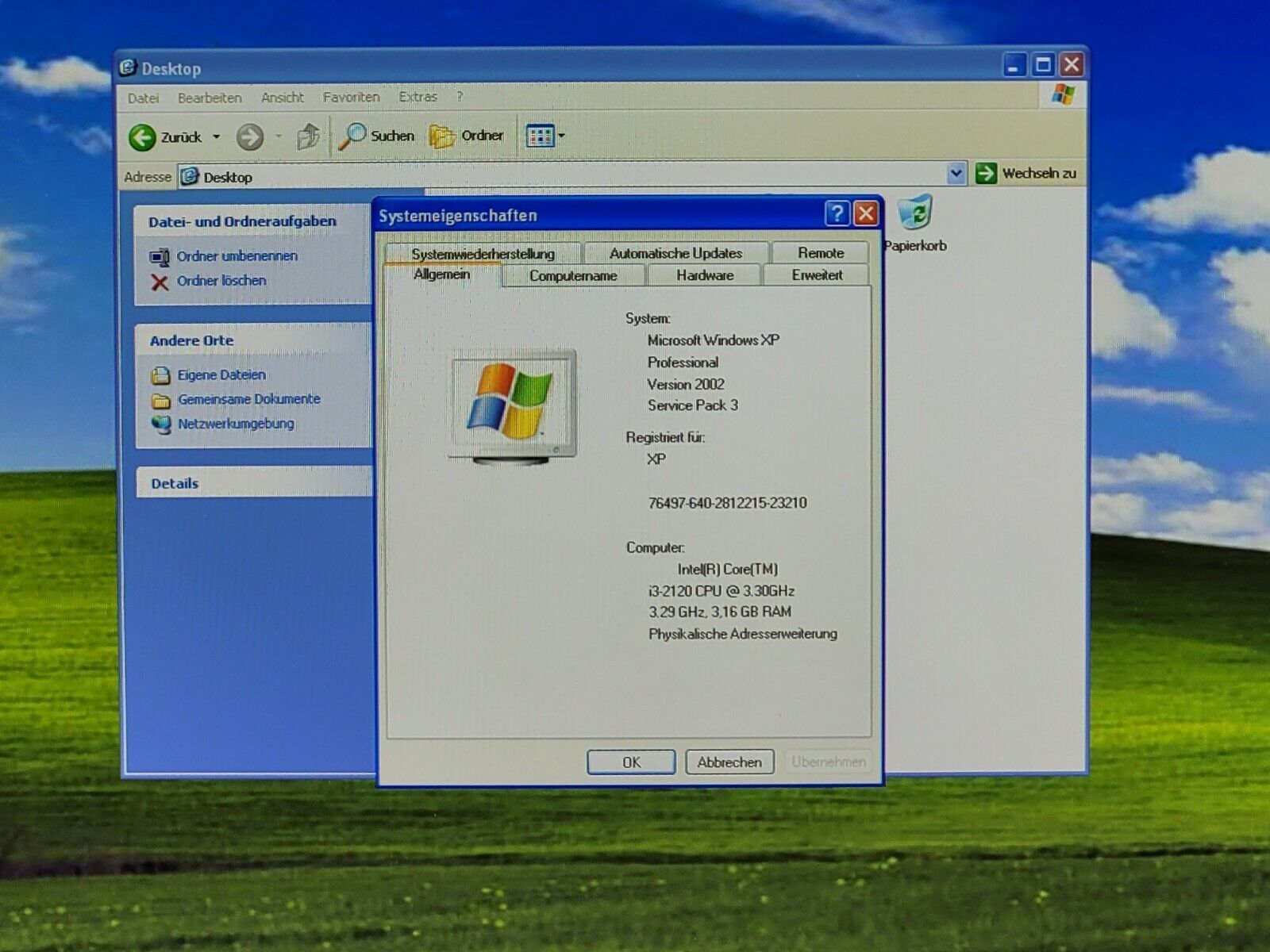Image resolution: width=1270 pixels, height=952 pixels.
Task: Switch to the Computername tab
Action: tap(572, 276)
